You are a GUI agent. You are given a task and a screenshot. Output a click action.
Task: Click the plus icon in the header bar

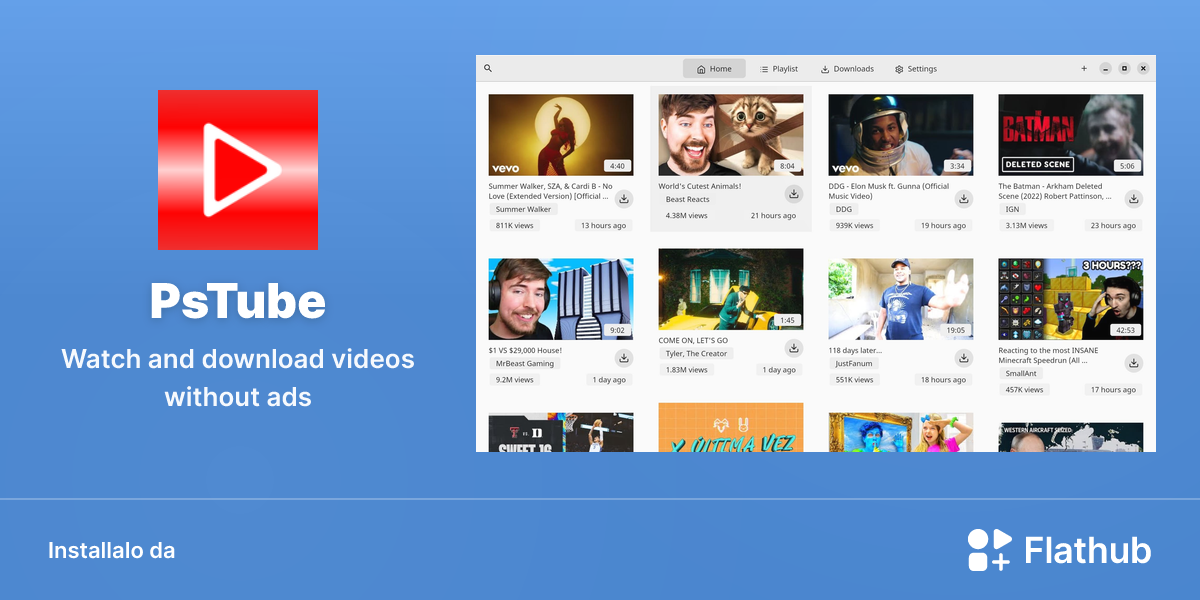(x=1084, y=69)
